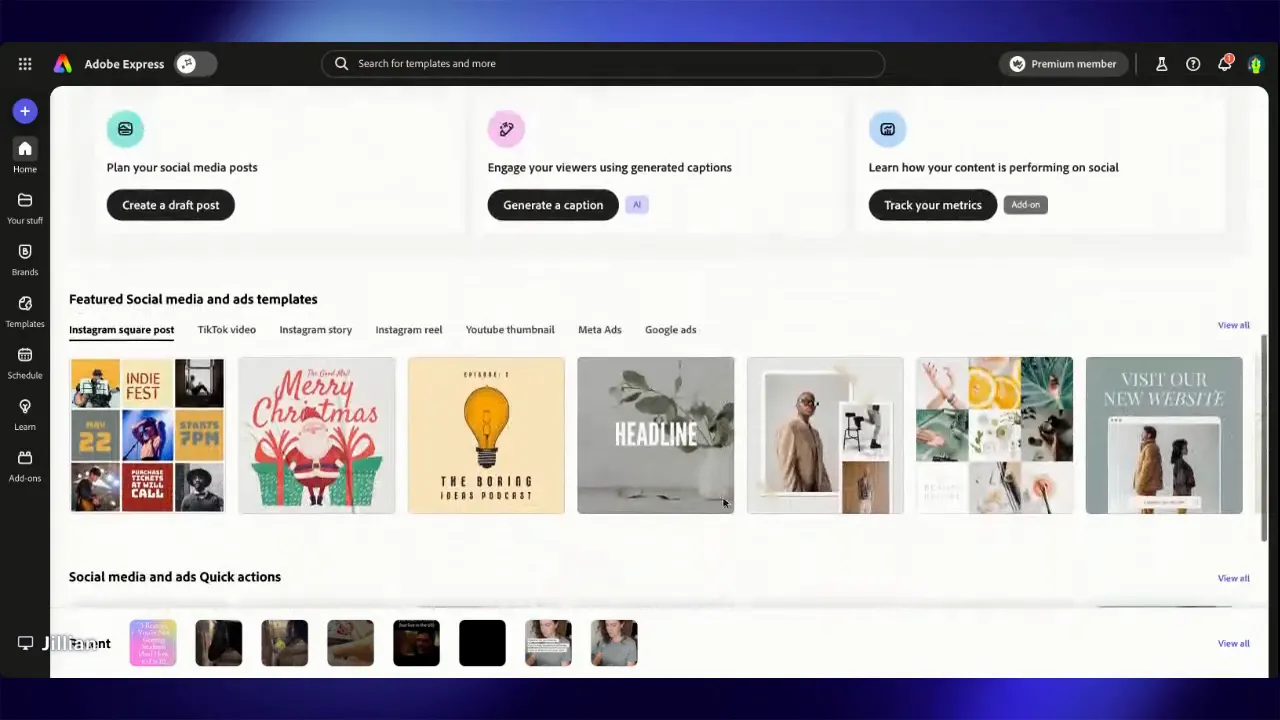The image size is (1280, 720).
Task: Click Track your metrics
Action: 932,205
